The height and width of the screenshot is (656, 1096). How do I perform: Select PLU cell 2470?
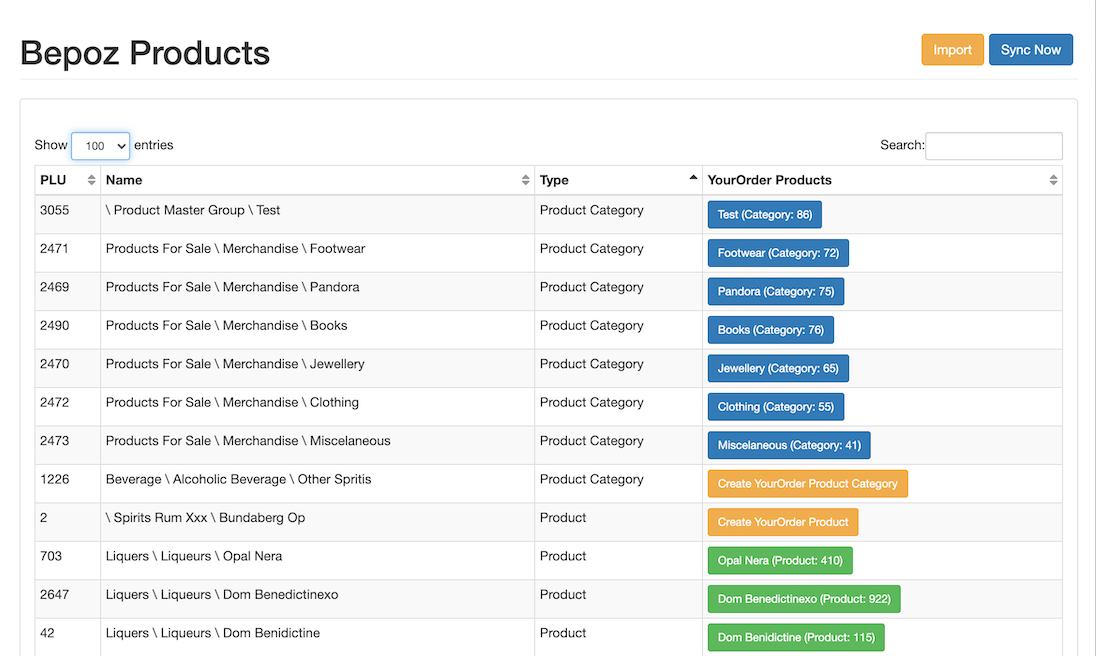[x=55, y=364]
